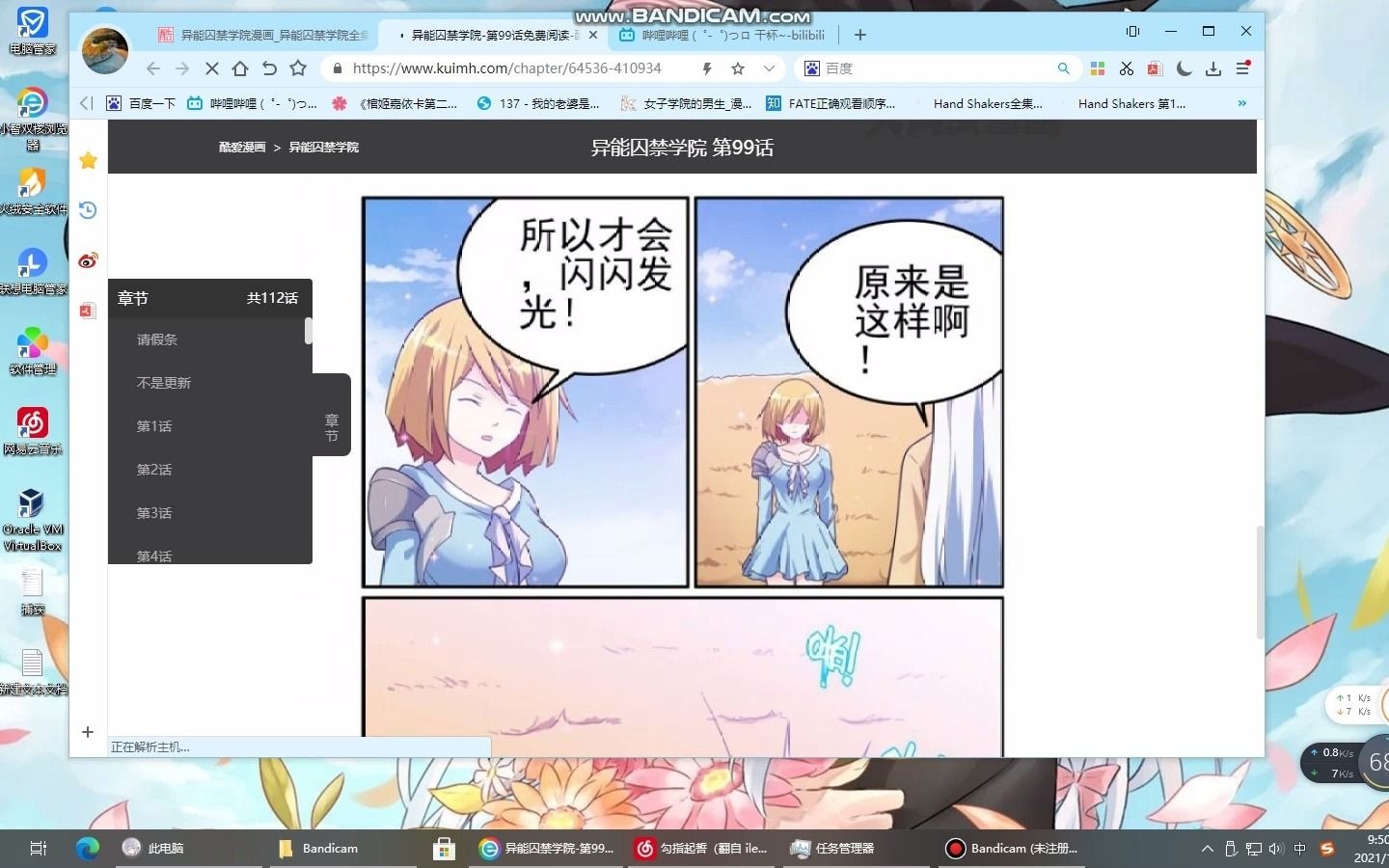Click the chapter list scrollbar thumb
The width and height of the screenshot is (1389, 868).
click(309, 331)
